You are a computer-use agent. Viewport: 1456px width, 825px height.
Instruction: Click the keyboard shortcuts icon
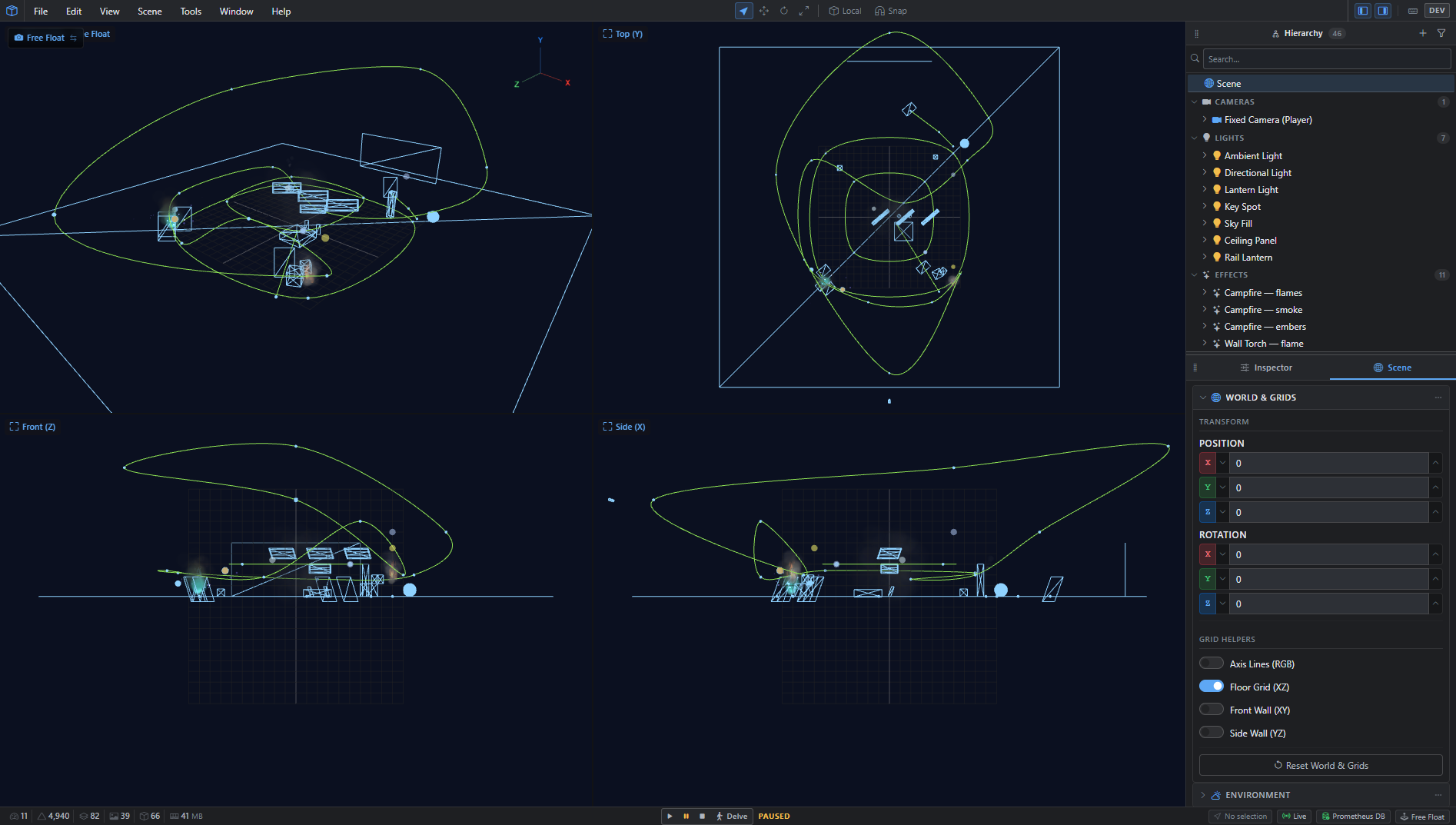[x=1413, y=11]
